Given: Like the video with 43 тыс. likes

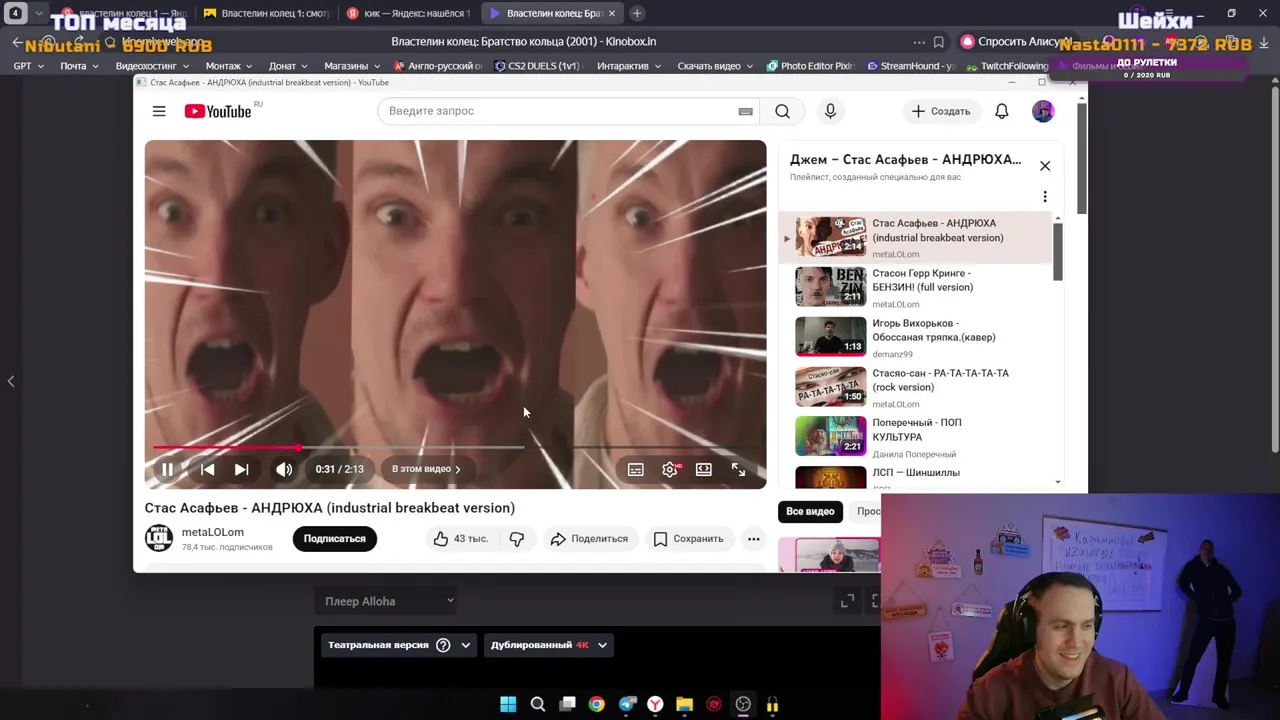Looking at the screenshot, I should point(461,539).
